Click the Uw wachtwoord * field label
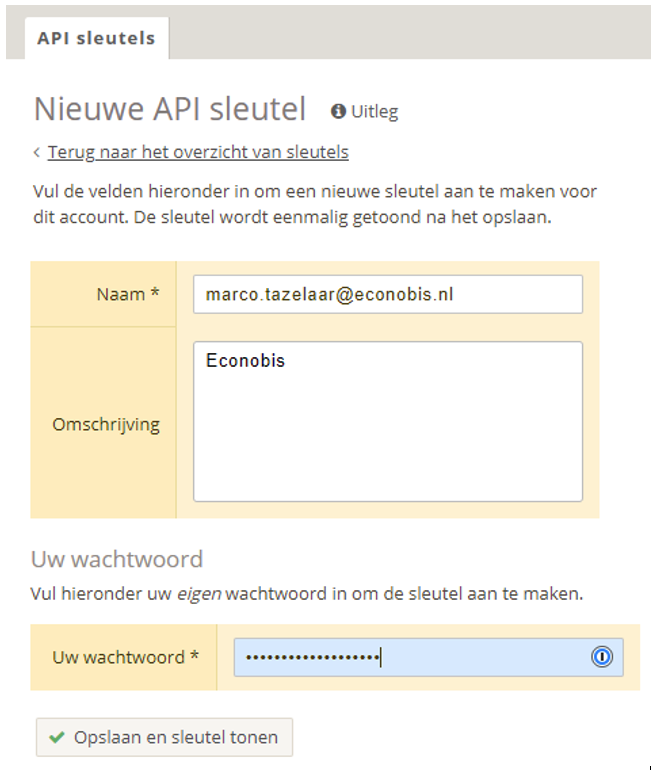 [x=125, y=657]
